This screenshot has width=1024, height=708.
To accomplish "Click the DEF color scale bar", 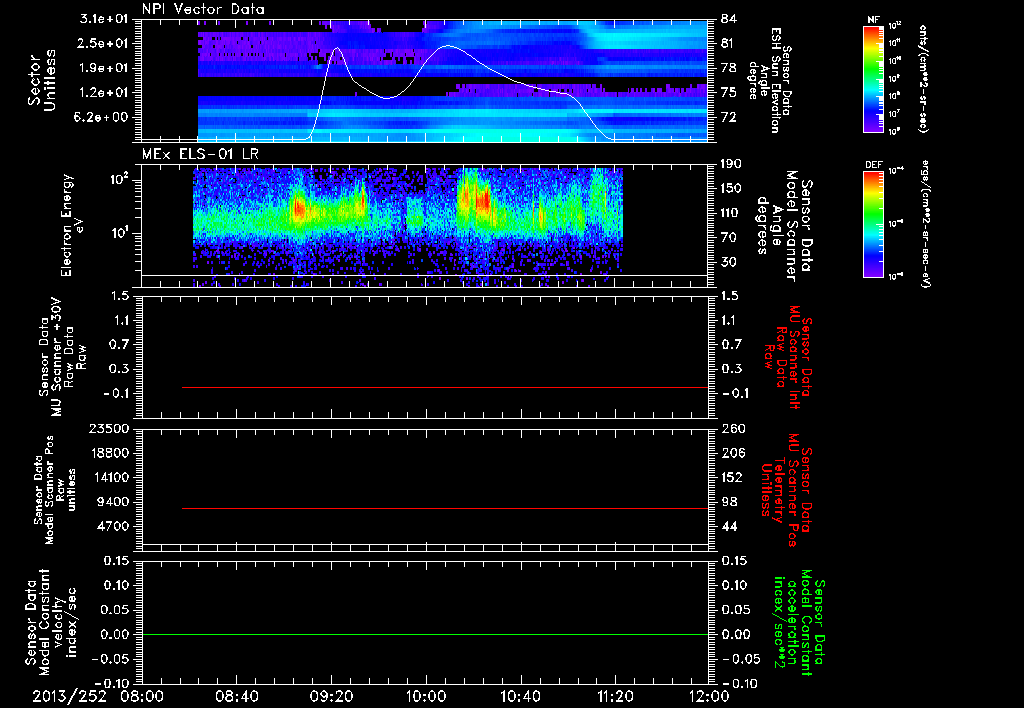I will coord(873,224).
